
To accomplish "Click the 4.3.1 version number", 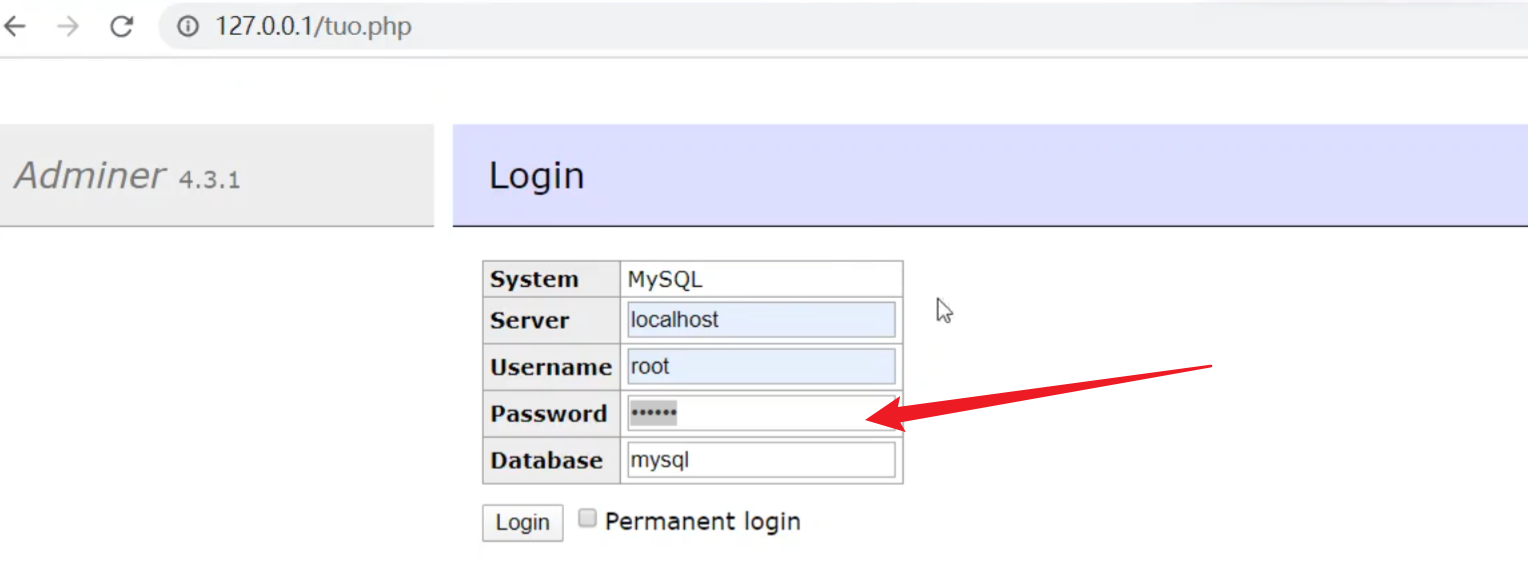I will (x=209, y=180).
